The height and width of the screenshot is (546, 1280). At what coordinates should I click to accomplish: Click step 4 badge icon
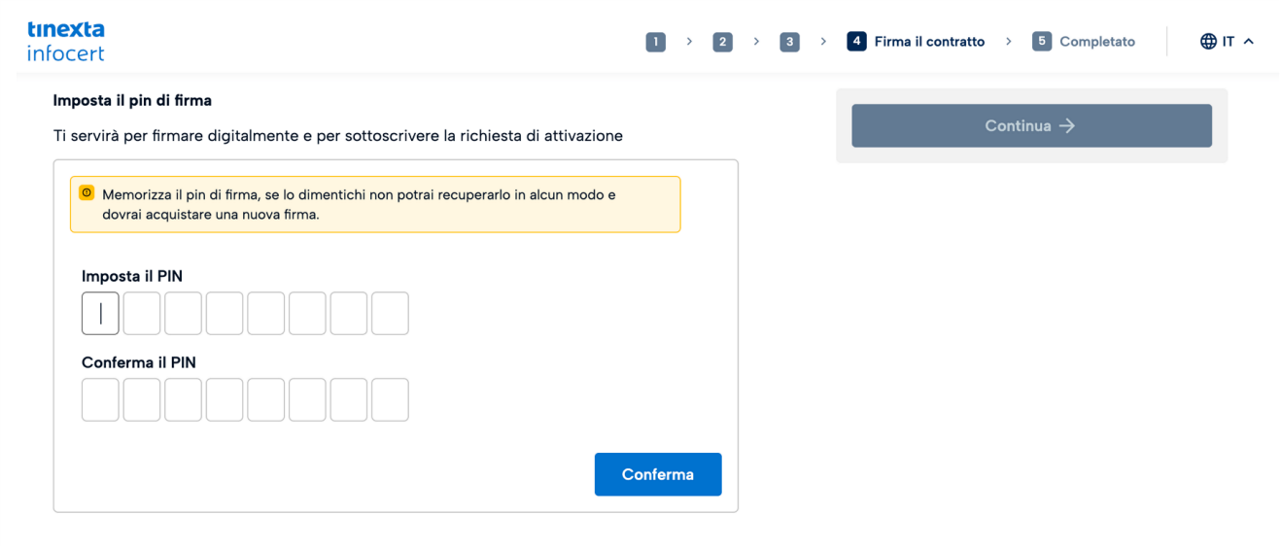[856, 42]
